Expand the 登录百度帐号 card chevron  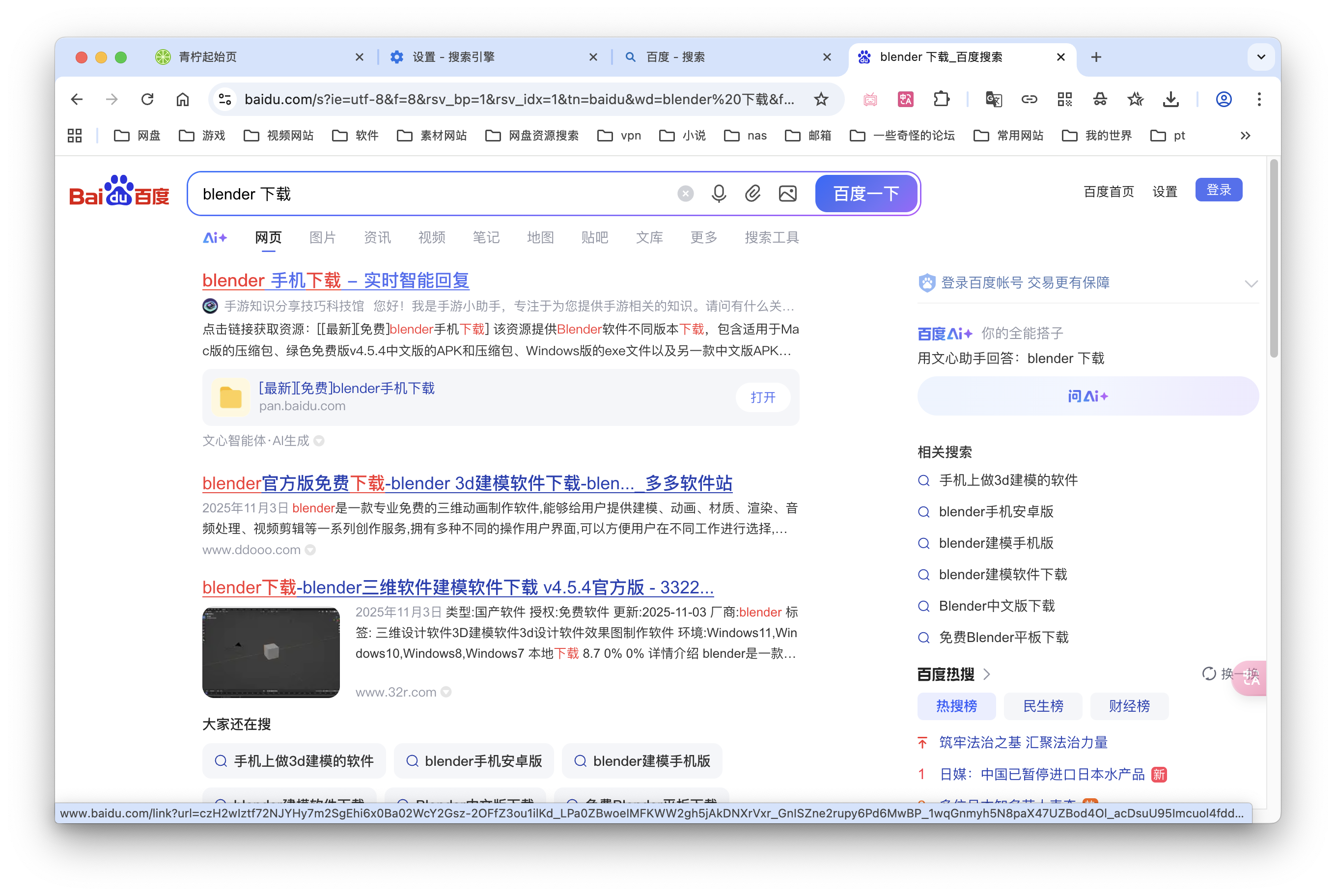click(1252, 283)
